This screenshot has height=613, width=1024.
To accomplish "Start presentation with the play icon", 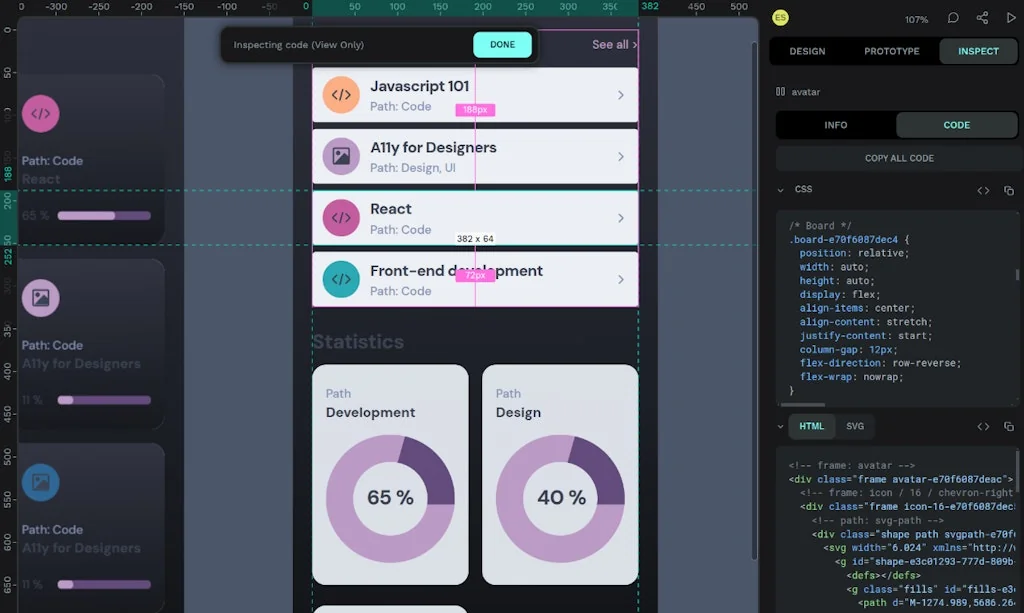I will click(1010, 17).
